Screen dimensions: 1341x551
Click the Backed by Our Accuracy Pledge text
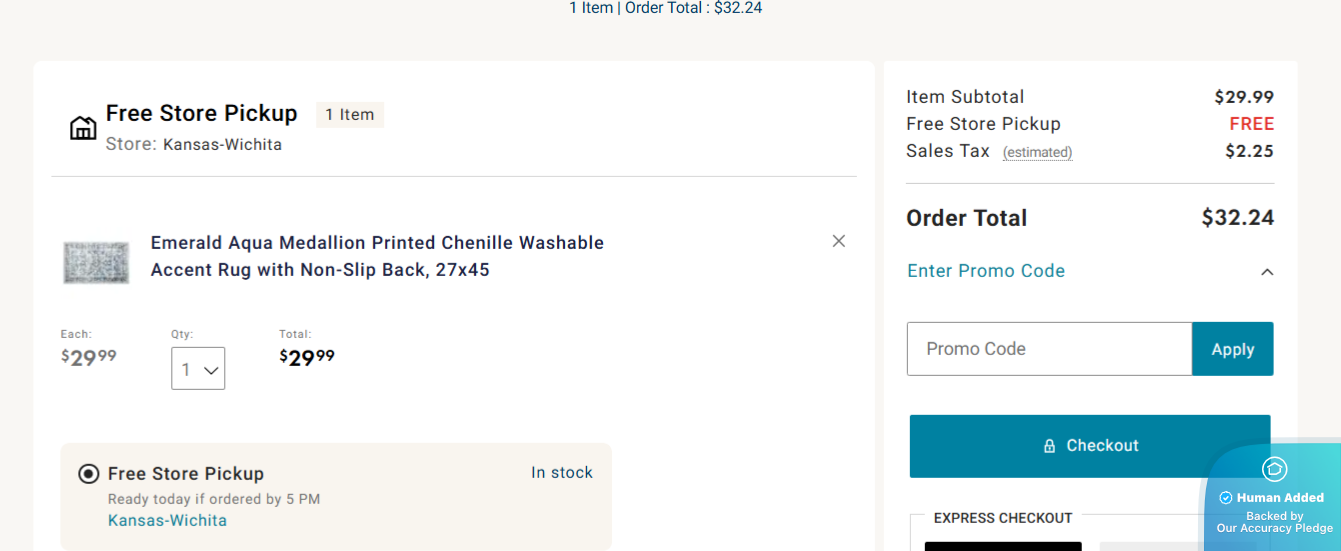point(1274,522)
